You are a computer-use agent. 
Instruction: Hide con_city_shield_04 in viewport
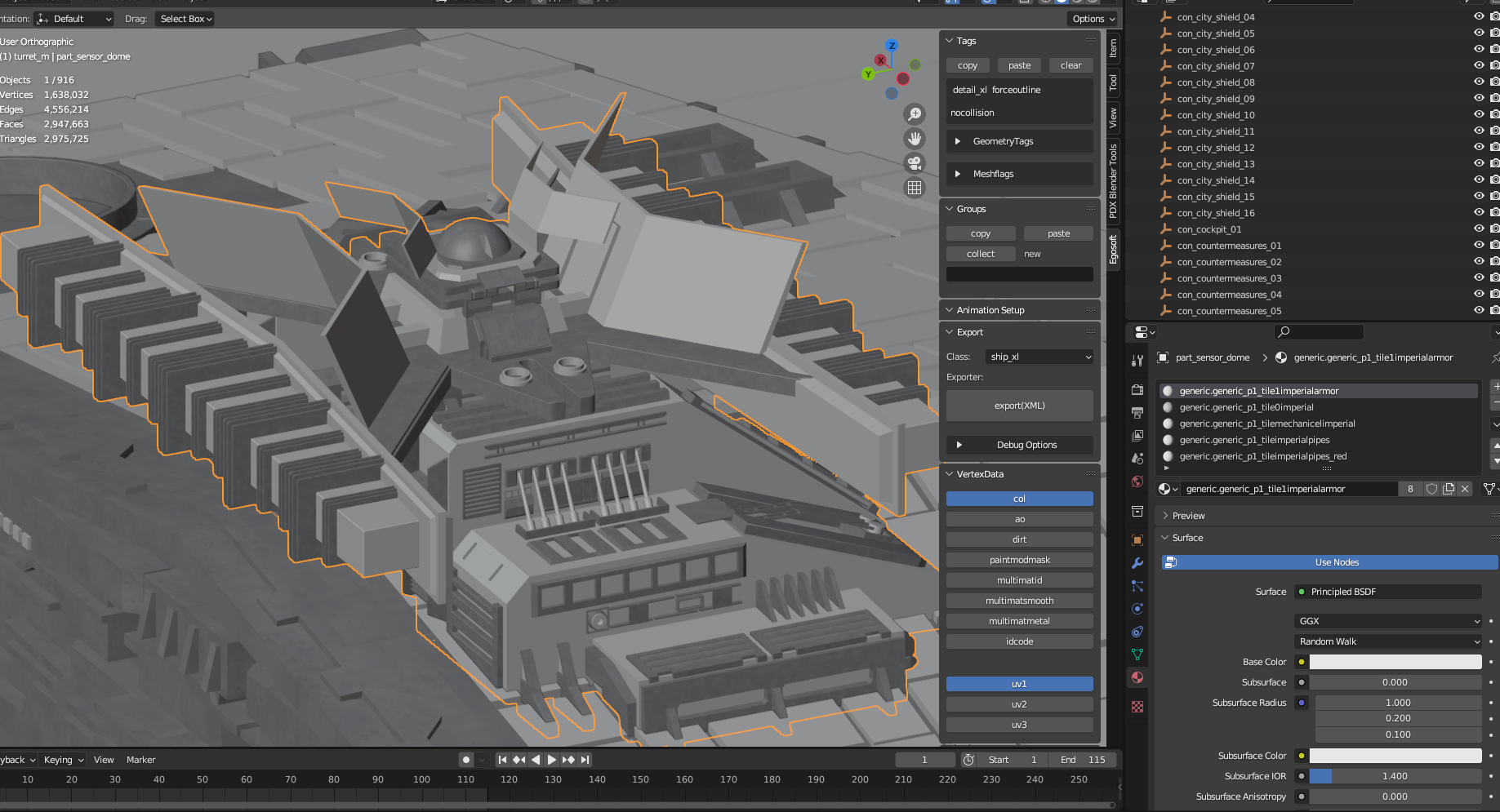point(1479,17)
